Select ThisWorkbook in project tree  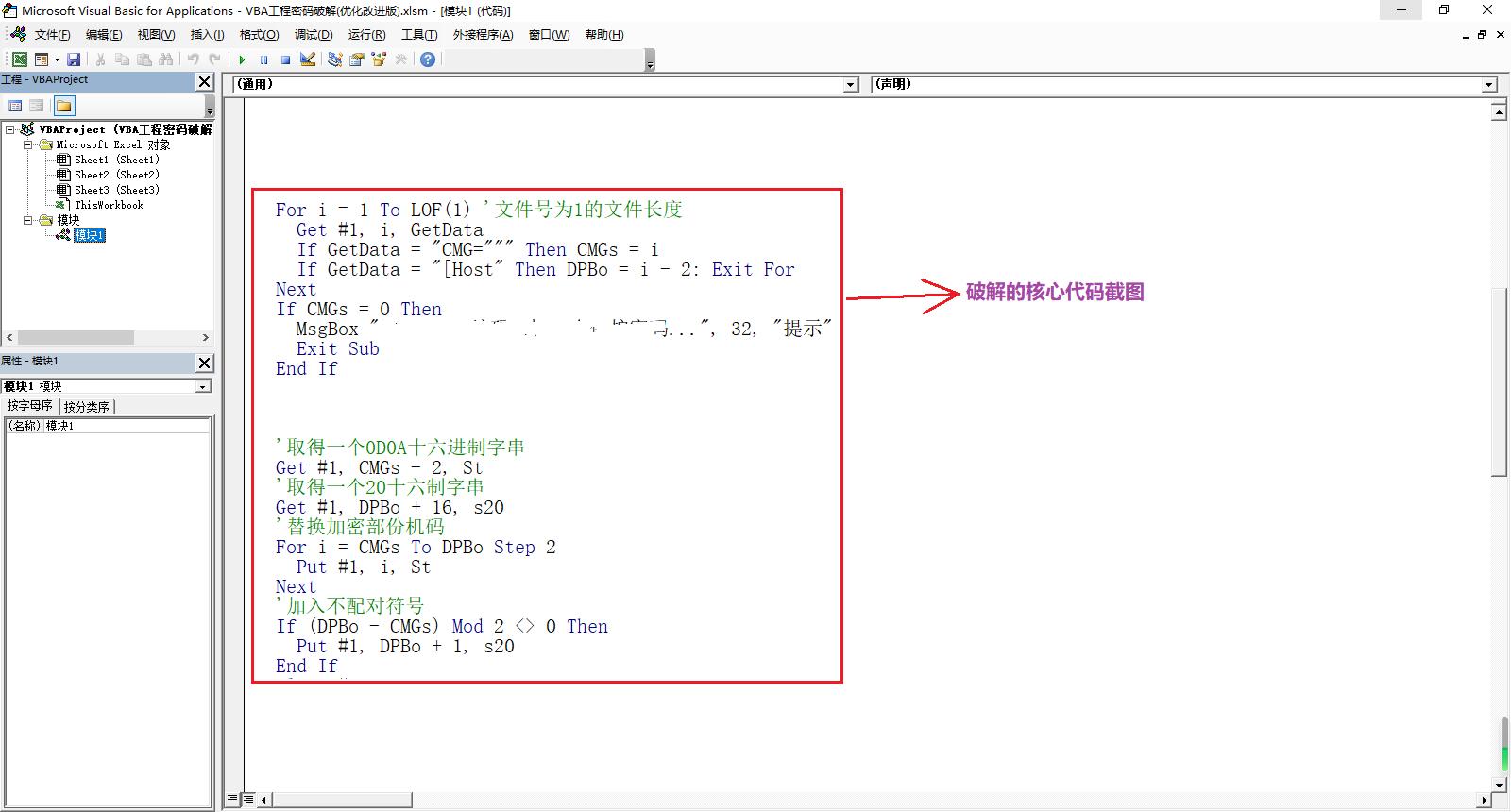[x=109, y=205]
